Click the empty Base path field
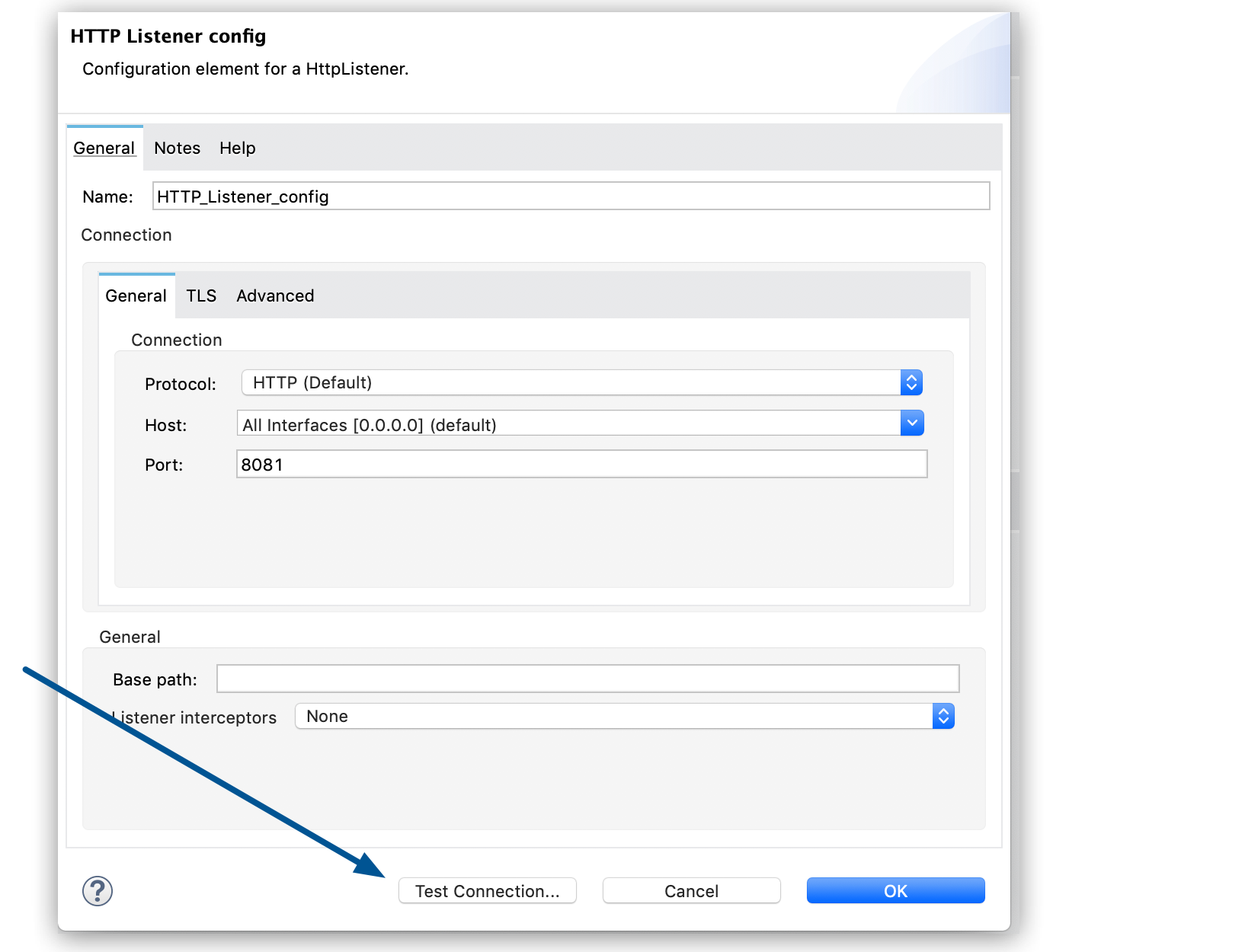1245x952 pixels. tap(587, 678)
